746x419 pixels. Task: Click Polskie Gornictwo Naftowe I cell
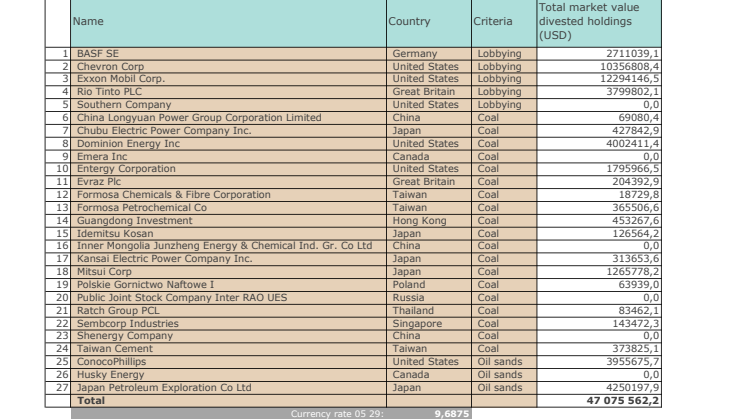228,285
